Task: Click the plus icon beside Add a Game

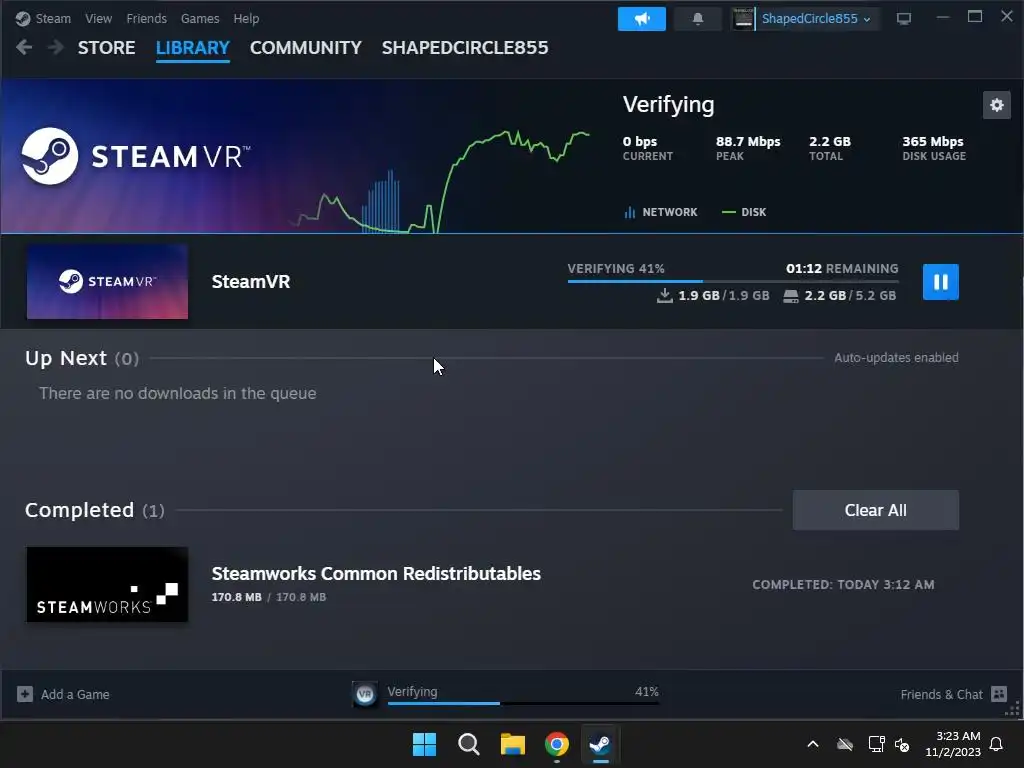Action: tap(25, 694)
